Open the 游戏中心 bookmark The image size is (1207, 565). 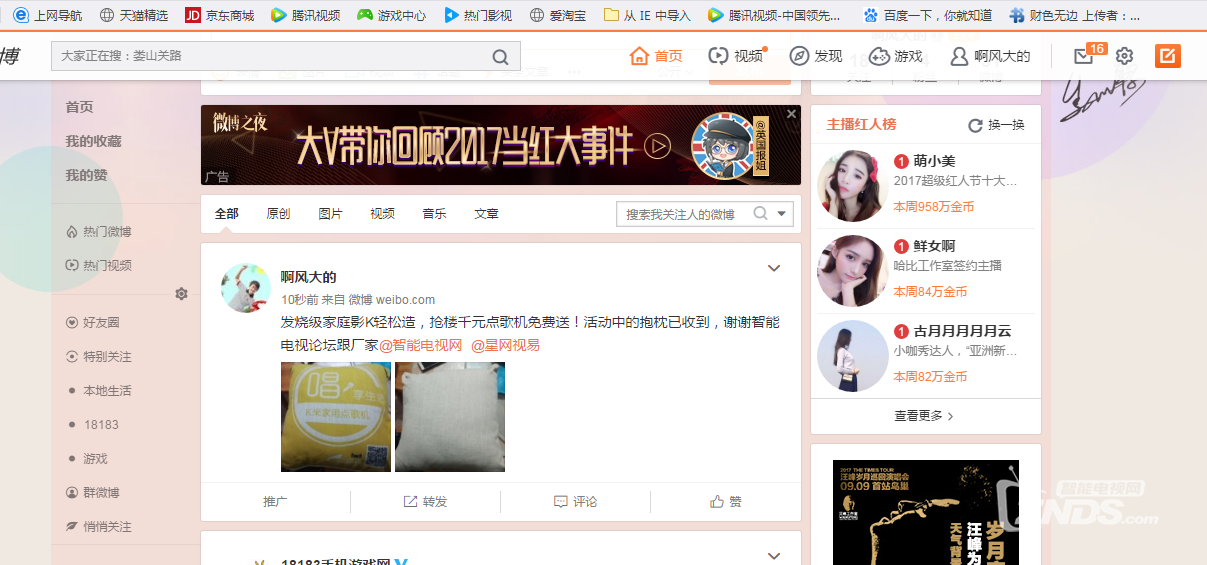pyautogui.click(x=392, y=15)
